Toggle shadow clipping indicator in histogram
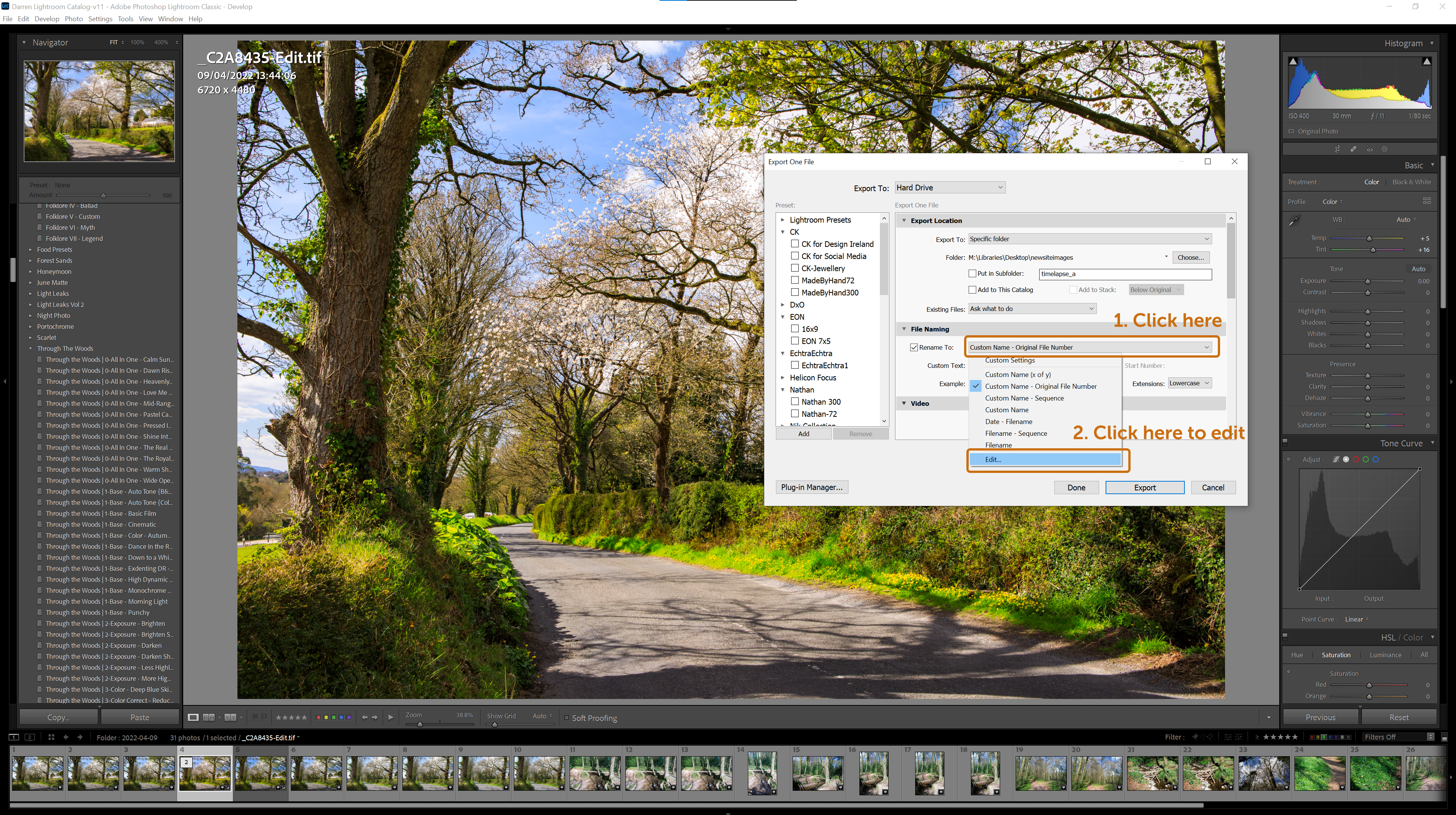This screenshot has width=1456, height=815. point(1293,61)
